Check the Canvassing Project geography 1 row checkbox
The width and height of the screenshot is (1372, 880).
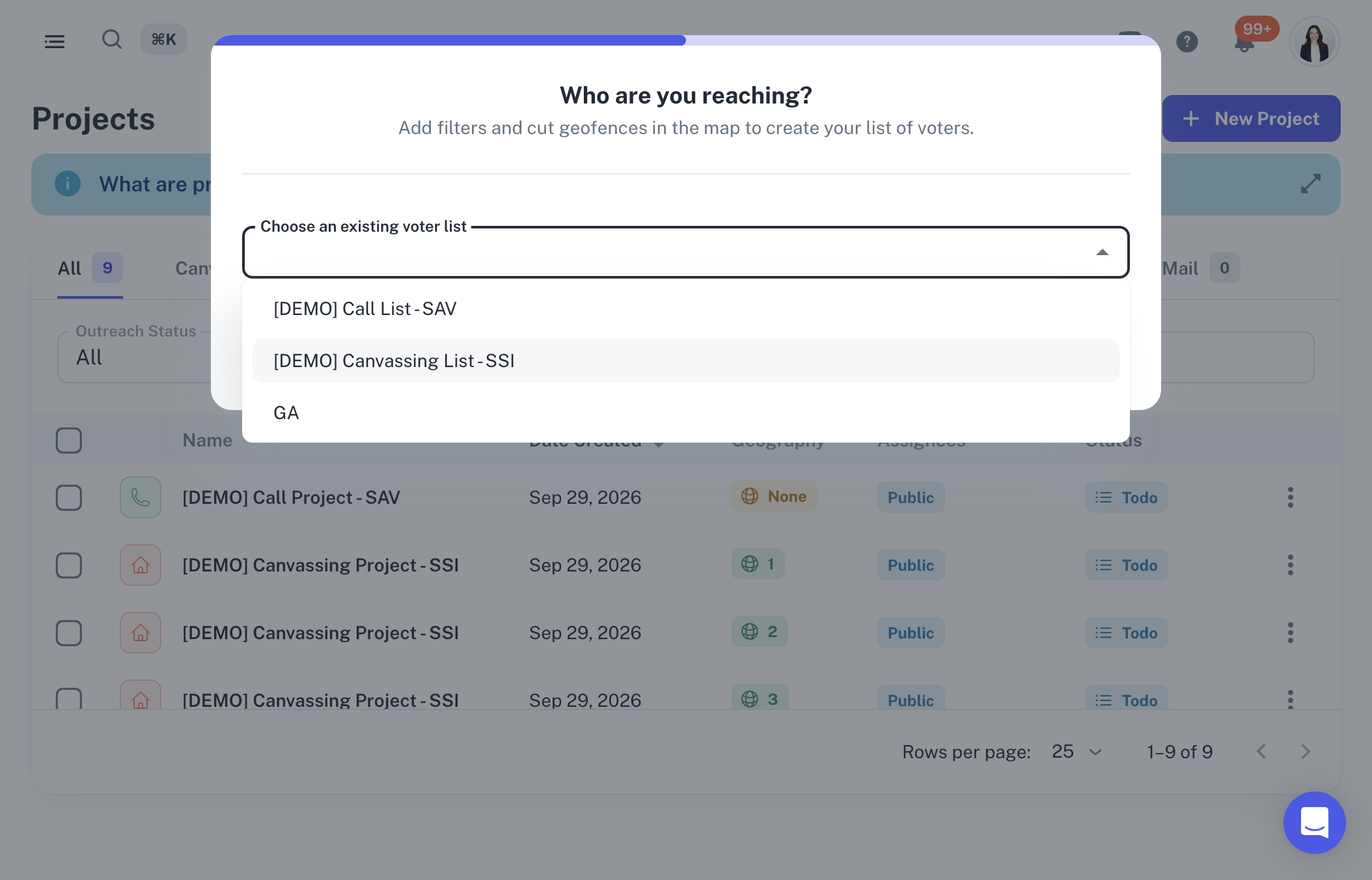click(x=69, y=566)
